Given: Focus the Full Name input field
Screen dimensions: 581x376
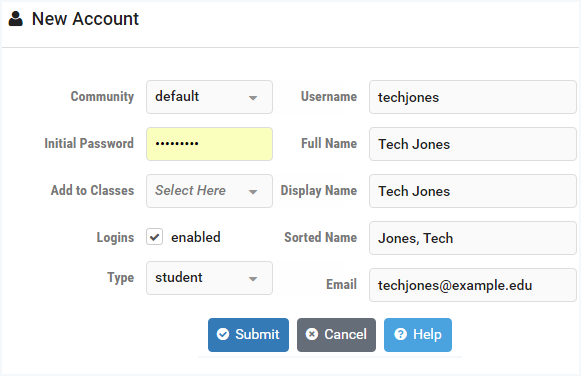Looking at the screenshot, I should tap(473, 144).
